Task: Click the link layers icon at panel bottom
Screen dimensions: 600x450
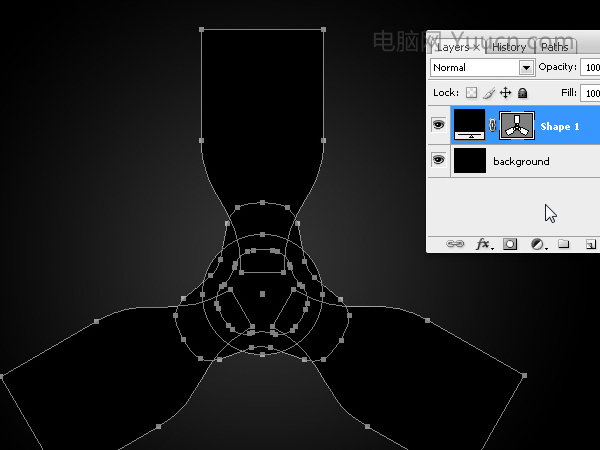Action: click(455, 244)
